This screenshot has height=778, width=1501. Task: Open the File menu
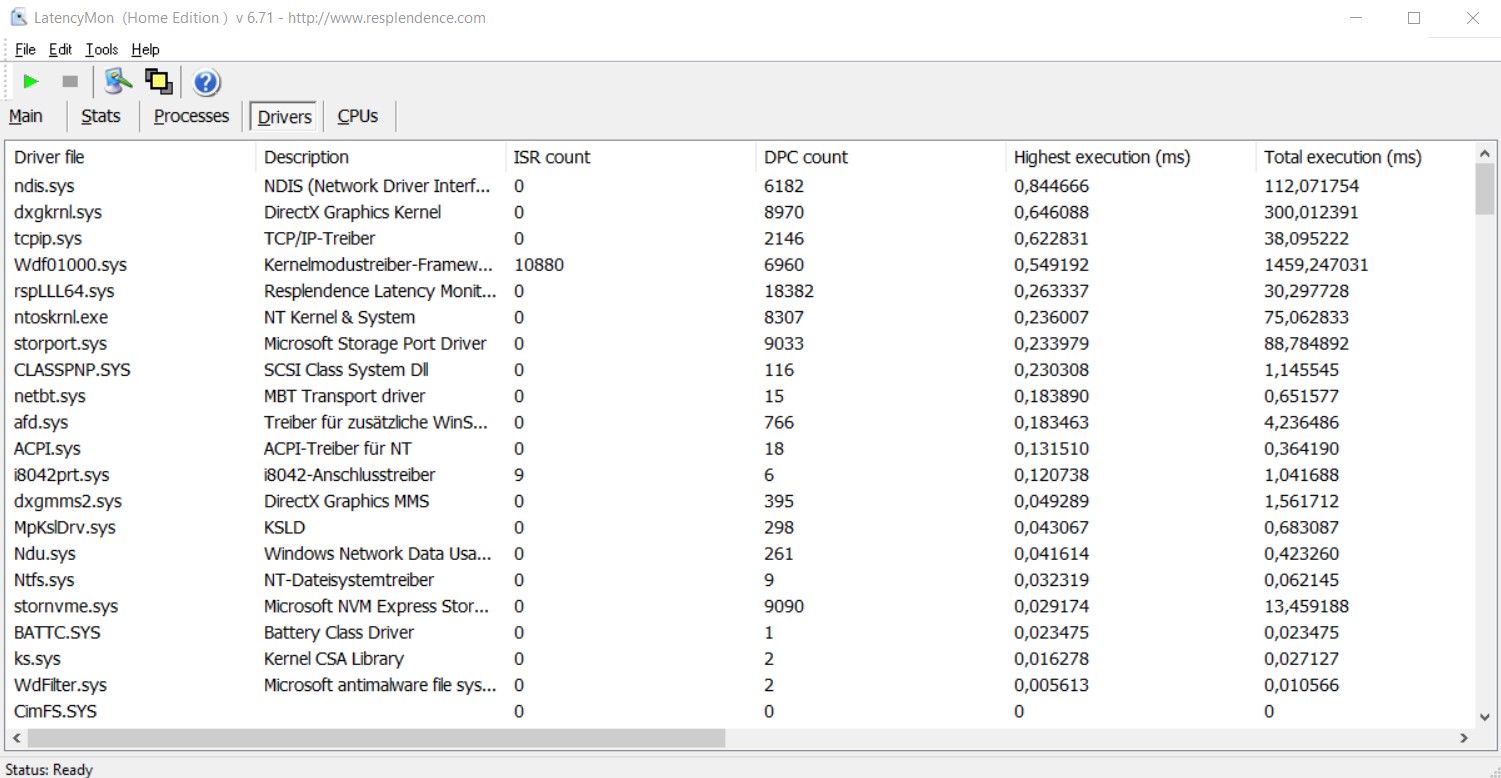tap(25, 49)
